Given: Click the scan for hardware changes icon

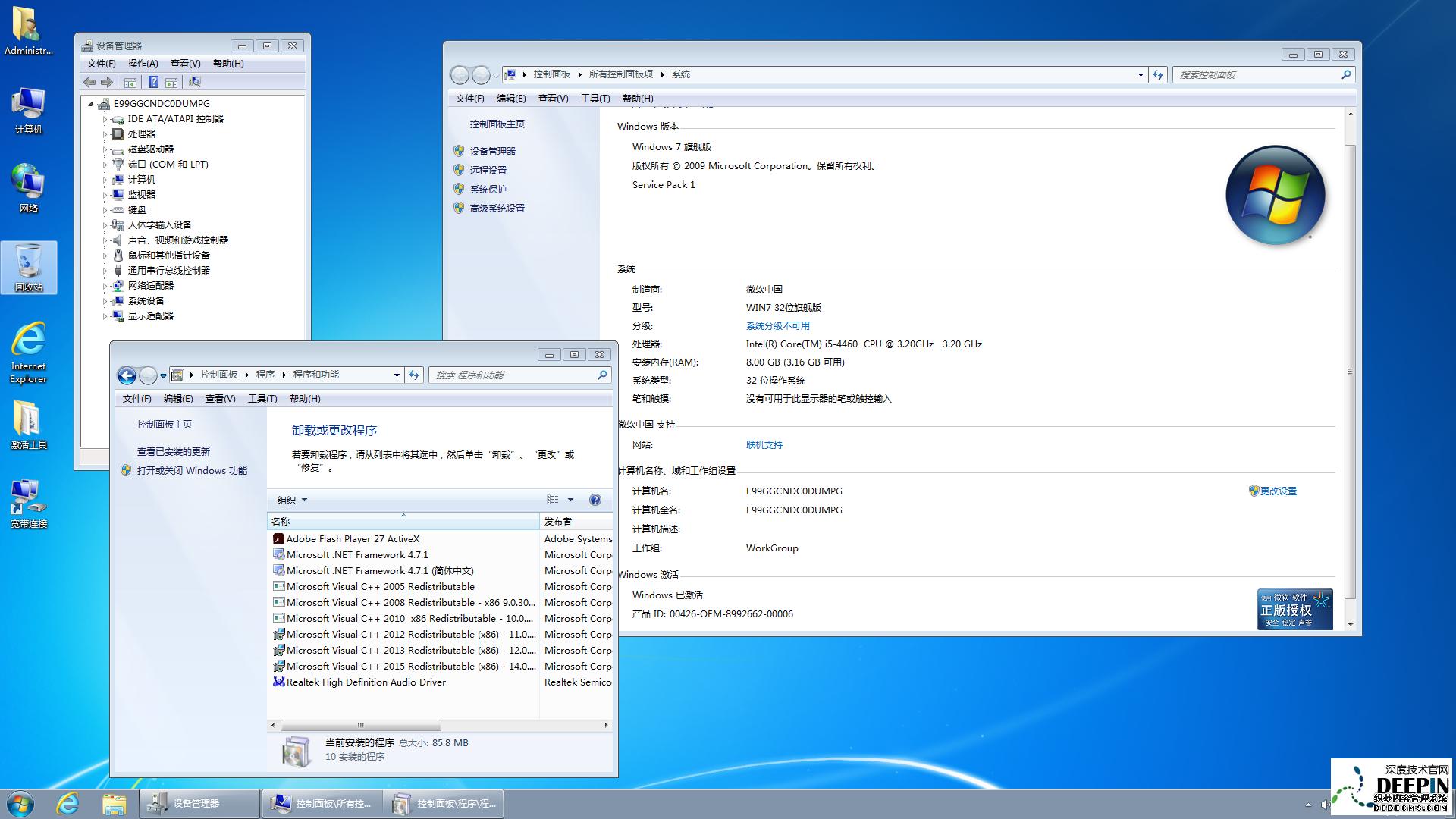Looking at the screenshot, I should click(x=196, y=82).
